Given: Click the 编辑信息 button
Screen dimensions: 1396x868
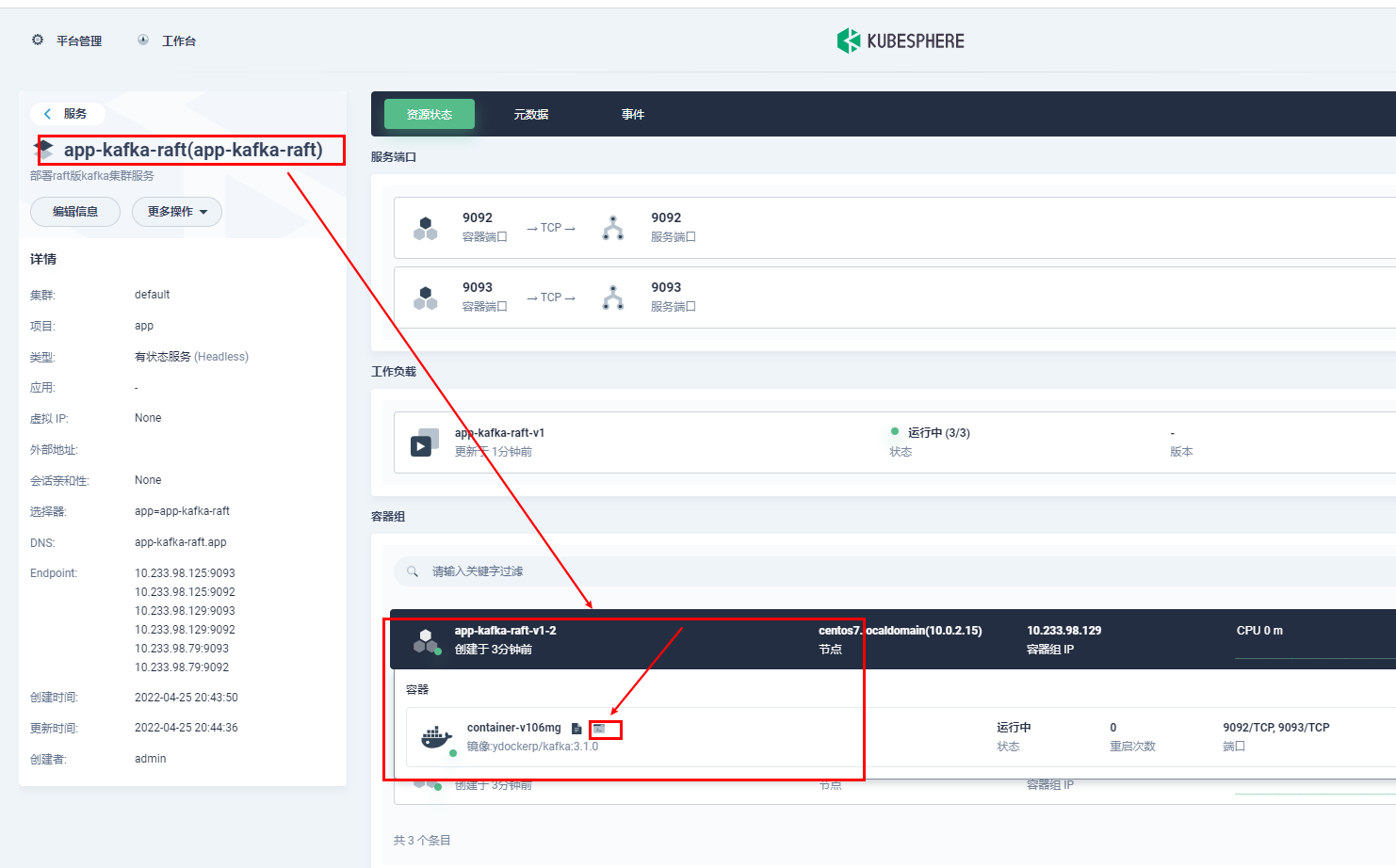Looking at the screenshot, I should click(x=75, y=212).
